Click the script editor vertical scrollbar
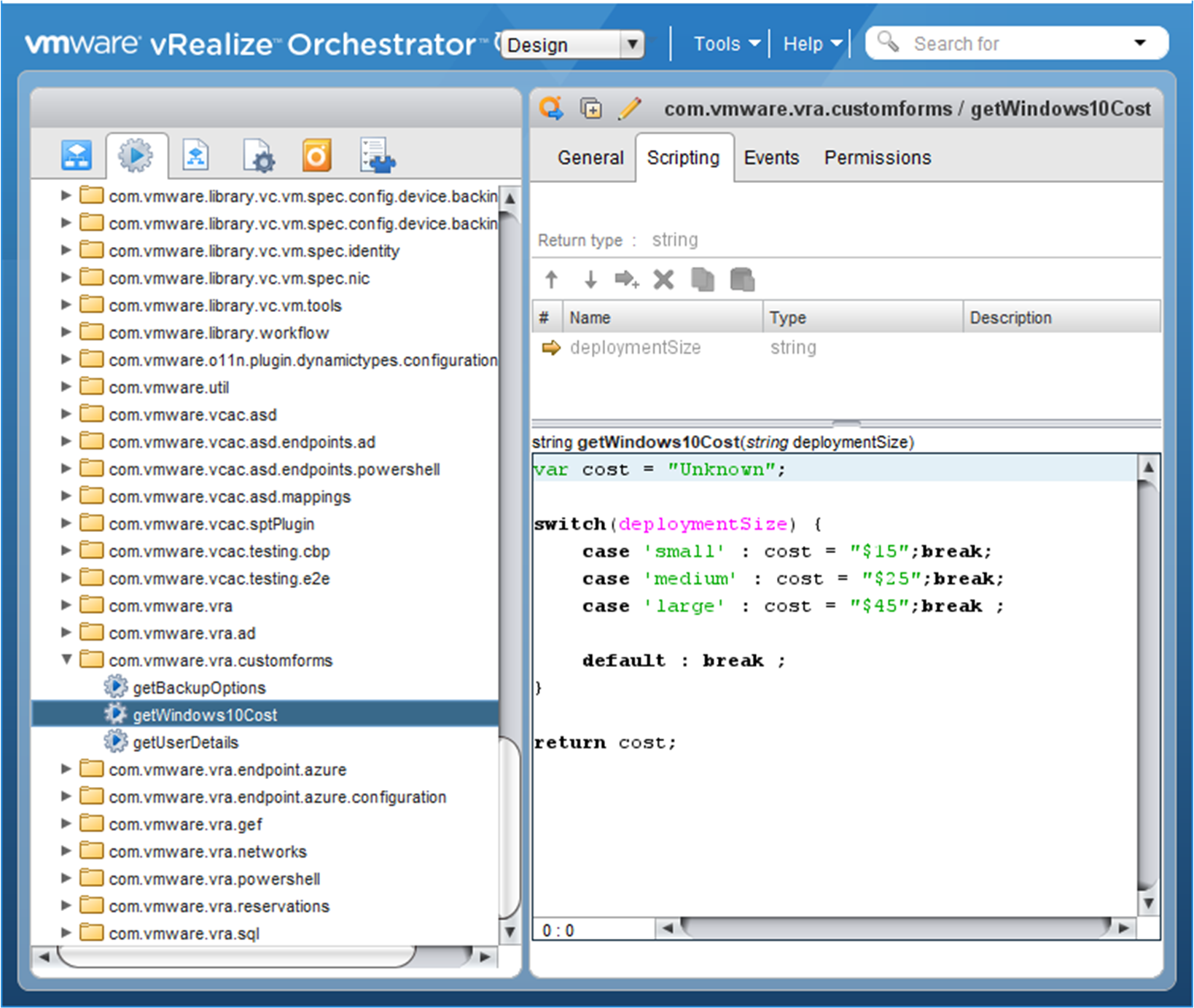 [1148, 684]
